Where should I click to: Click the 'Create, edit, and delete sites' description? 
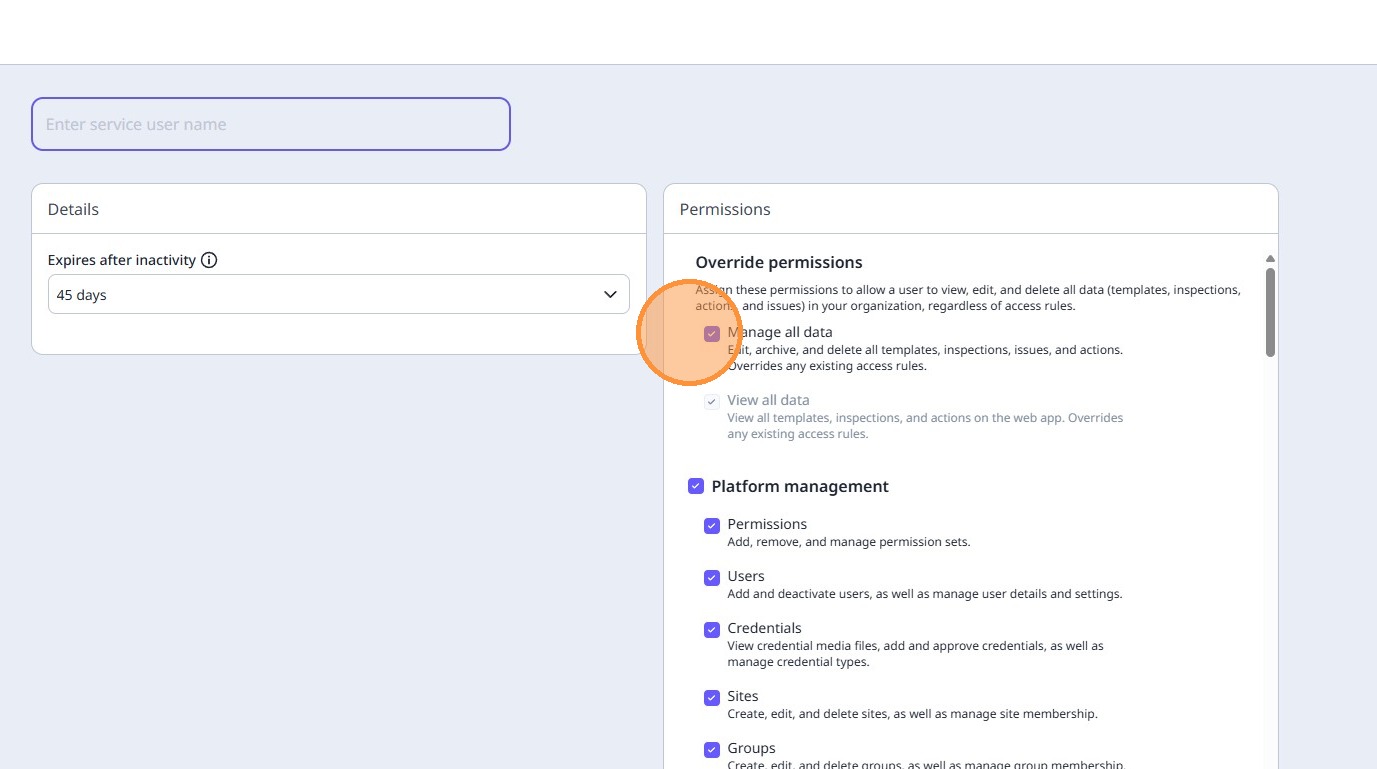point(913,714)
